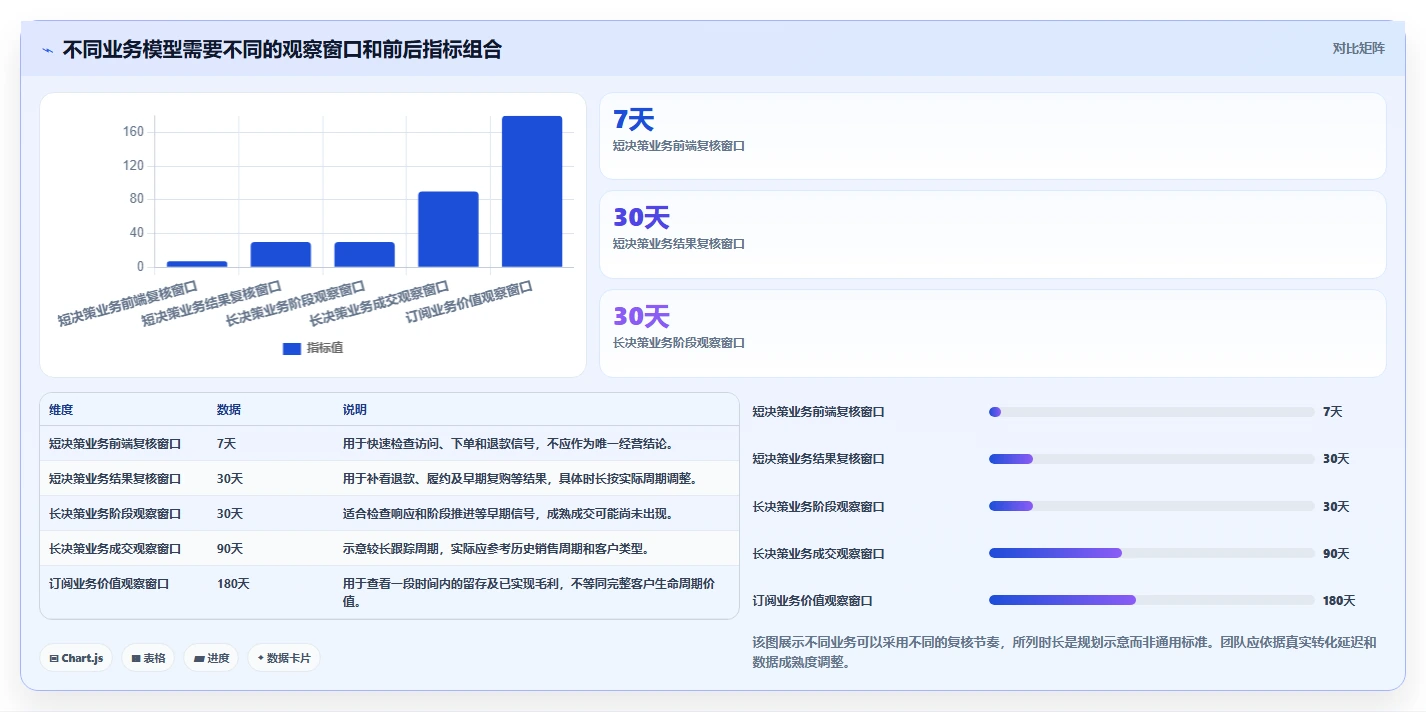Click the 数据卡片 chip

(x=284, y=658)
